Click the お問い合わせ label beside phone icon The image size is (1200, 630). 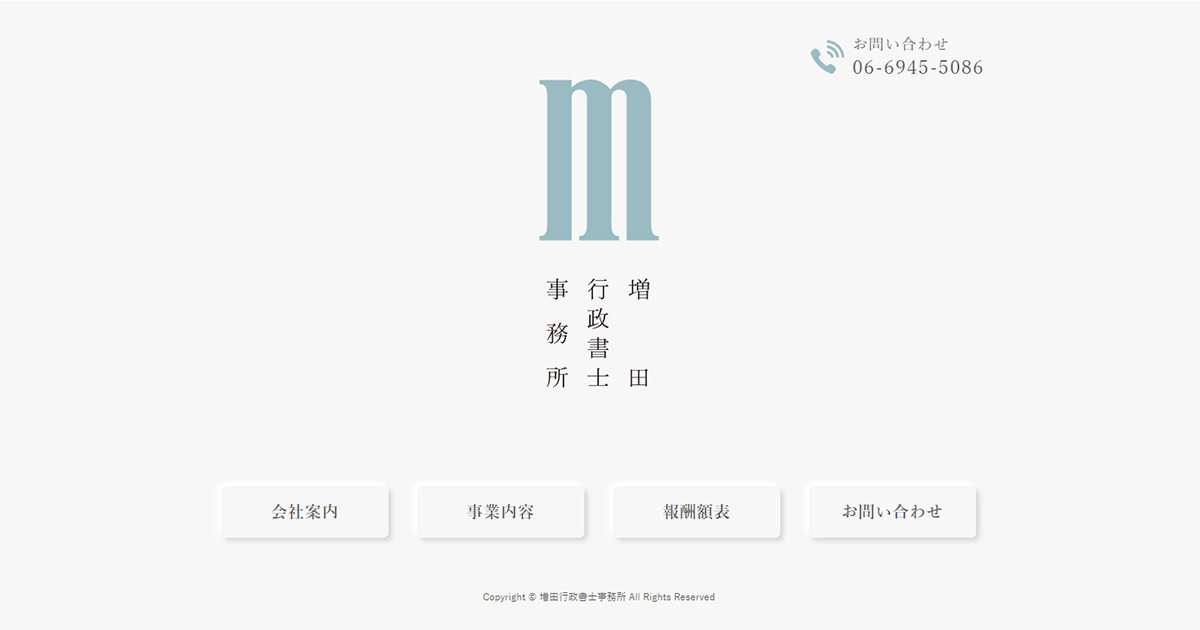(x=900, y=44)
